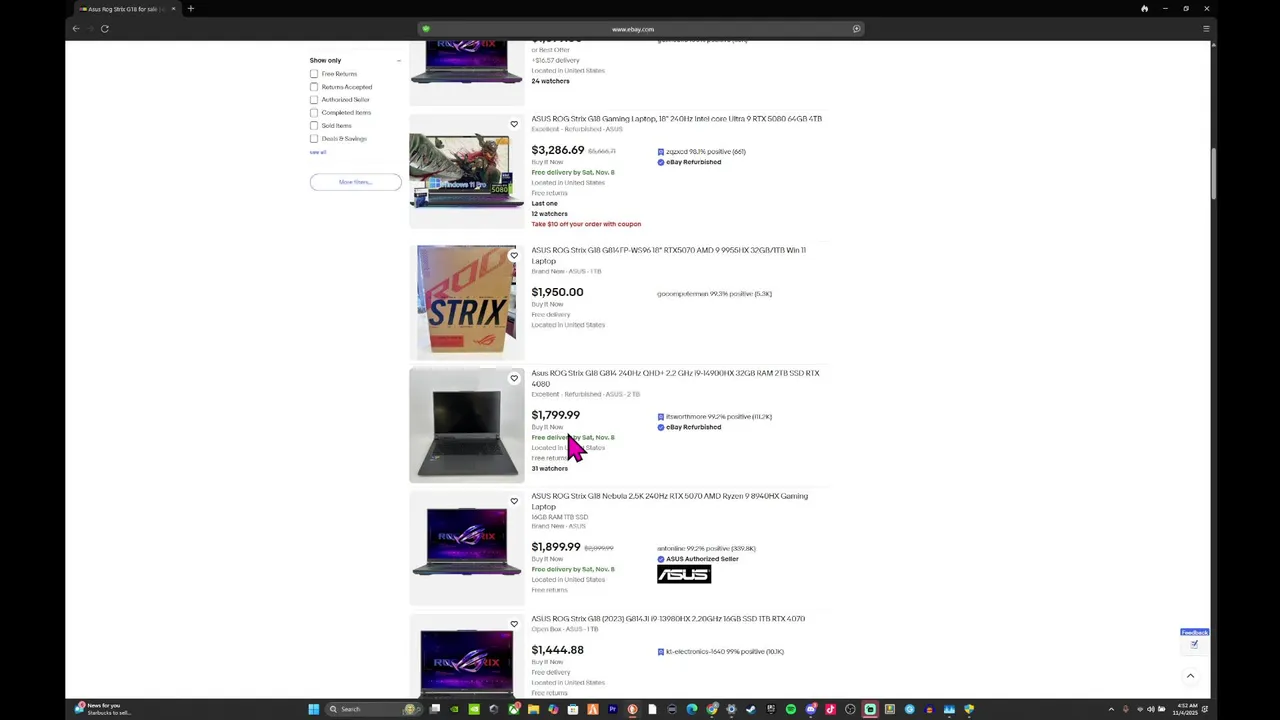Click seller 'itsworthmore' feedback text
1280x720 pixels.
coord(719,417)
